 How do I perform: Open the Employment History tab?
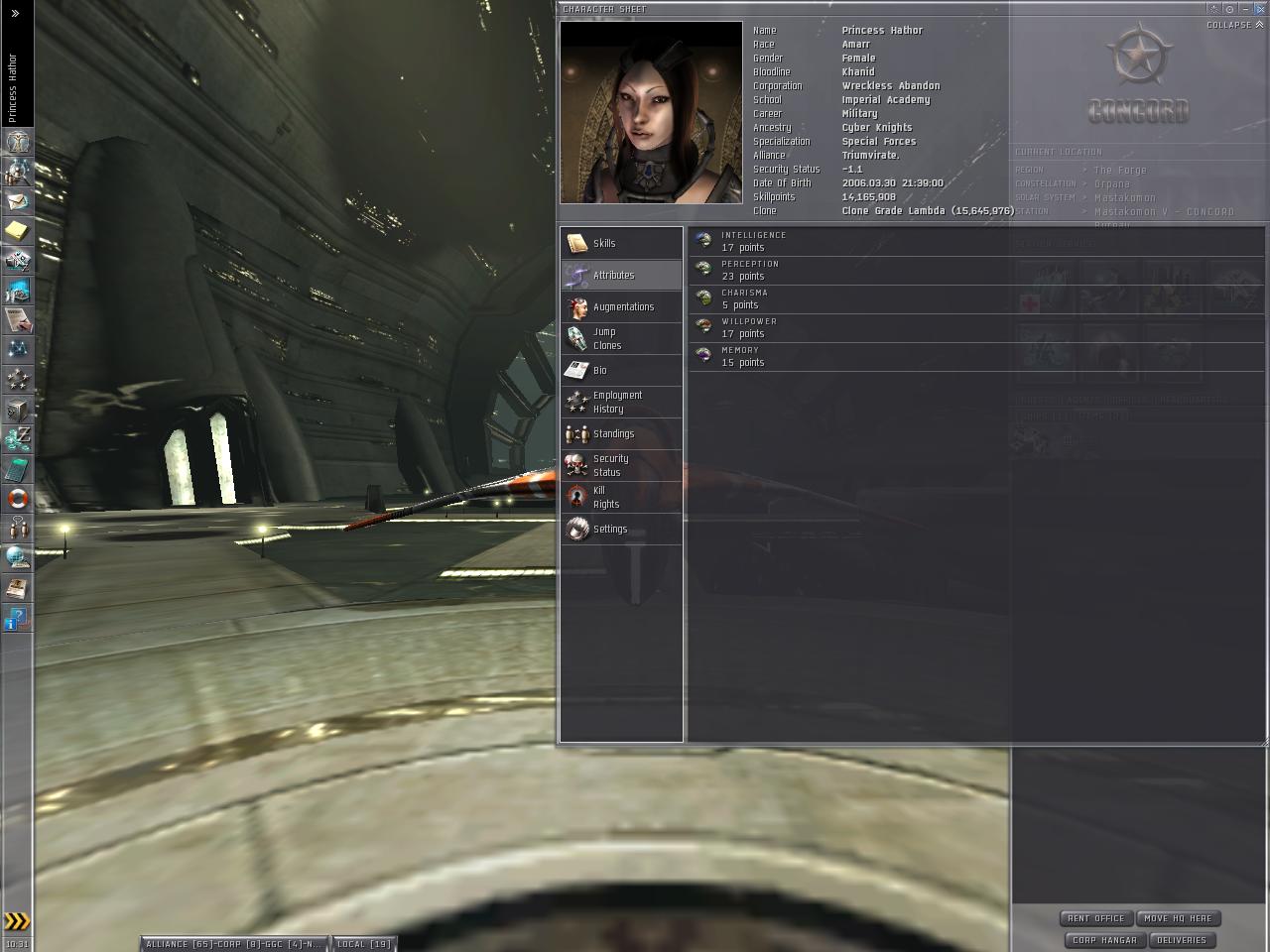click(x=621, y=402)
